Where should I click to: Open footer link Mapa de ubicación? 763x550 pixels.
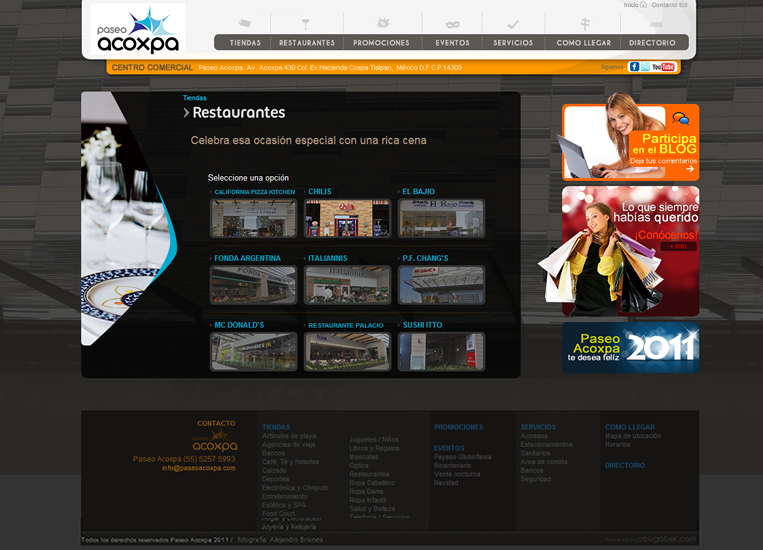point(633,436)
